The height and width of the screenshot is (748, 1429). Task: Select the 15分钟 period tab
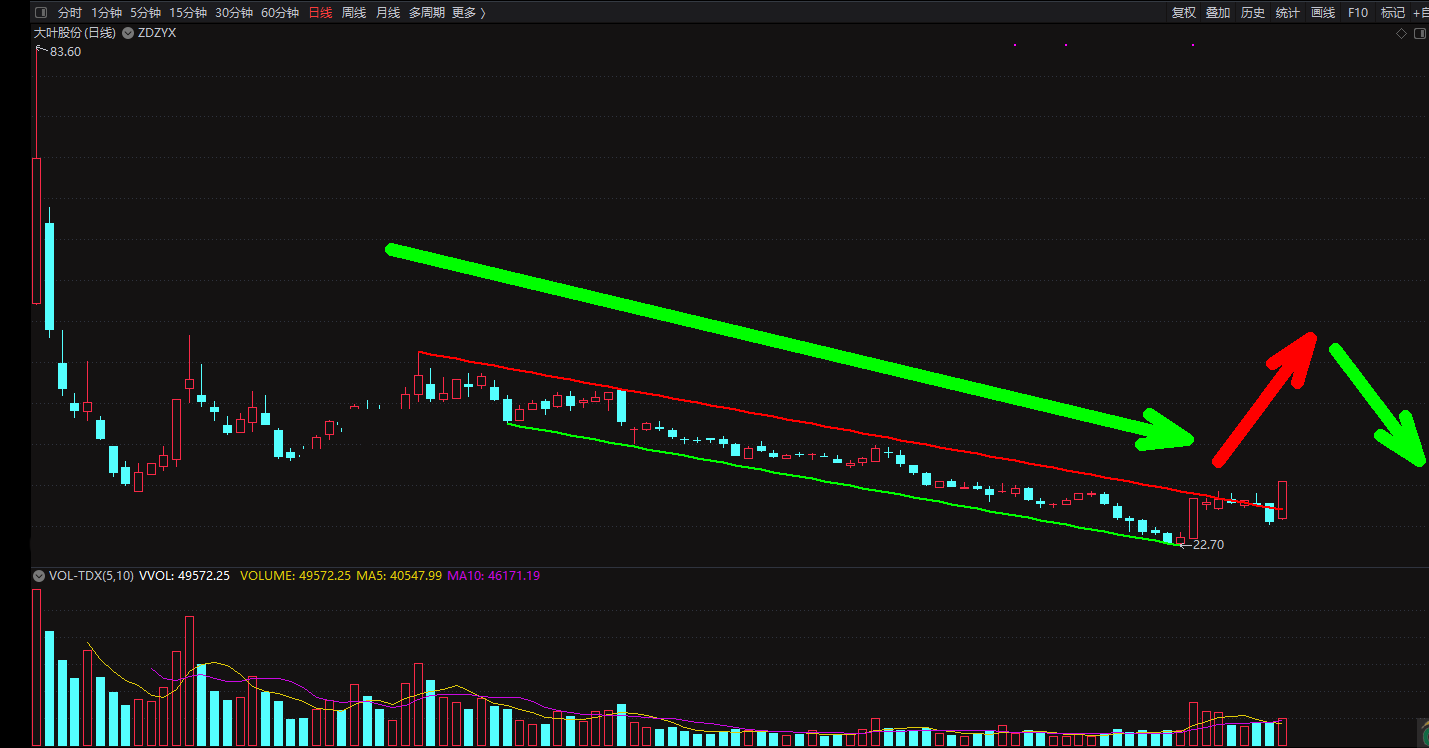(x=188, y=13)
